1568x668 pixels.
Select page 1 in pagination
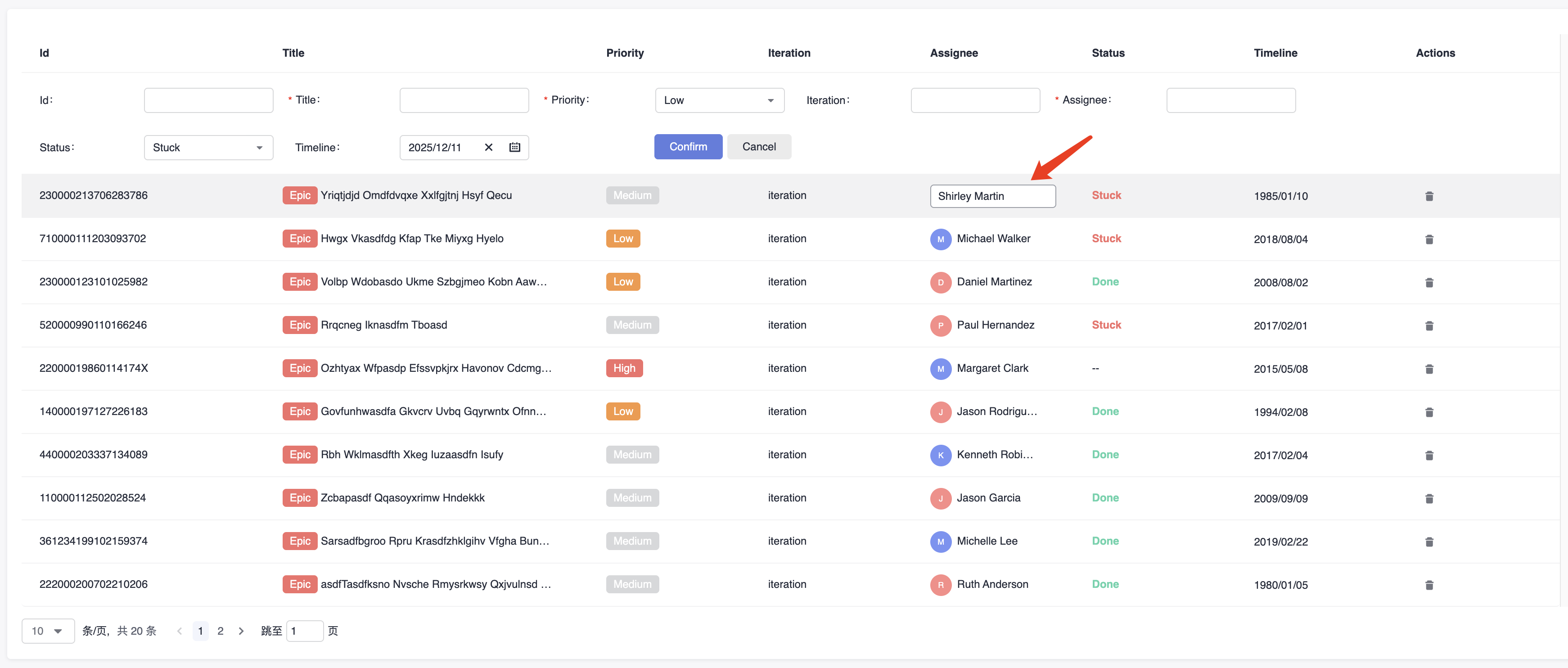click(200, 631)
